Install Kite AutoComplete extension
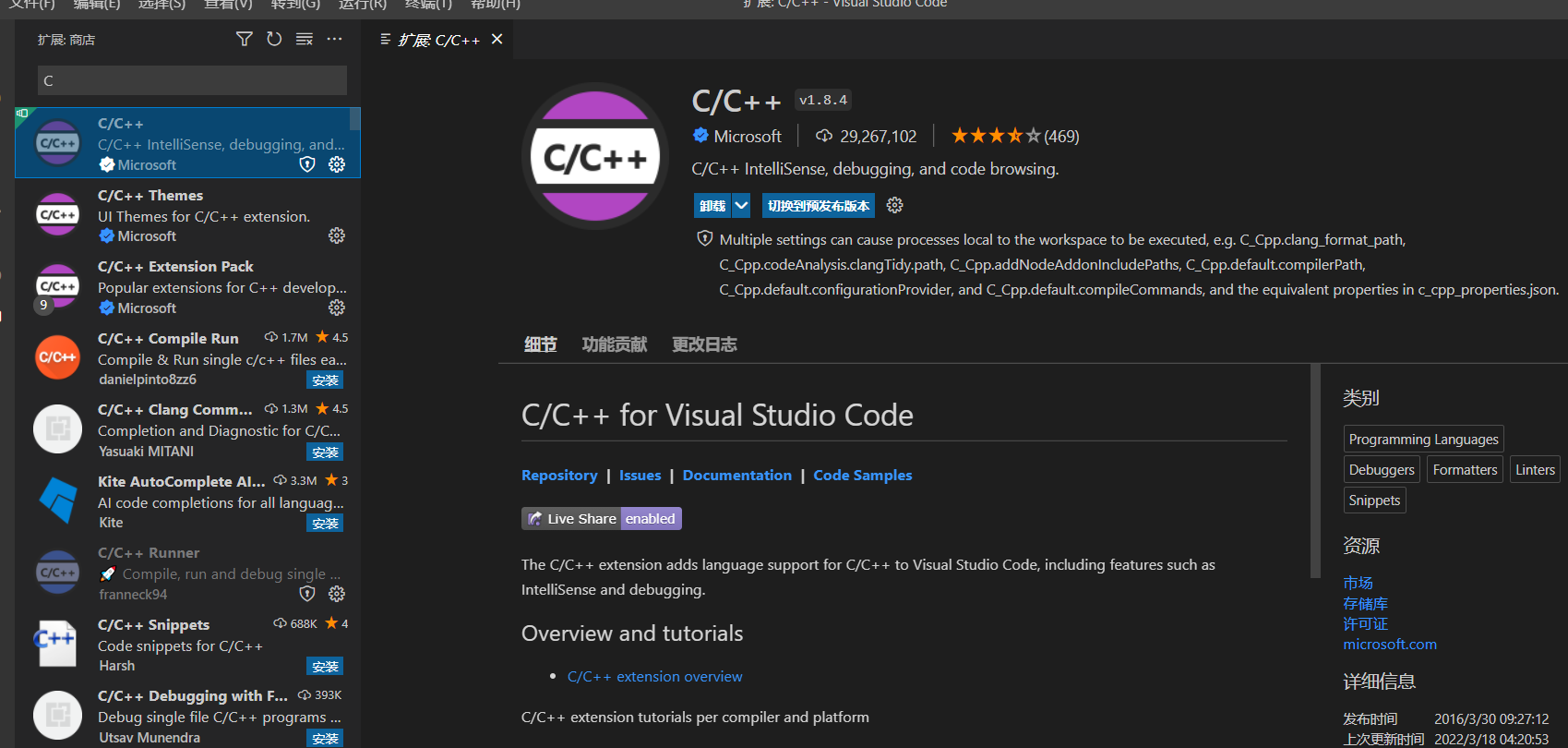Screen dimensions: 1568x748 325,523
